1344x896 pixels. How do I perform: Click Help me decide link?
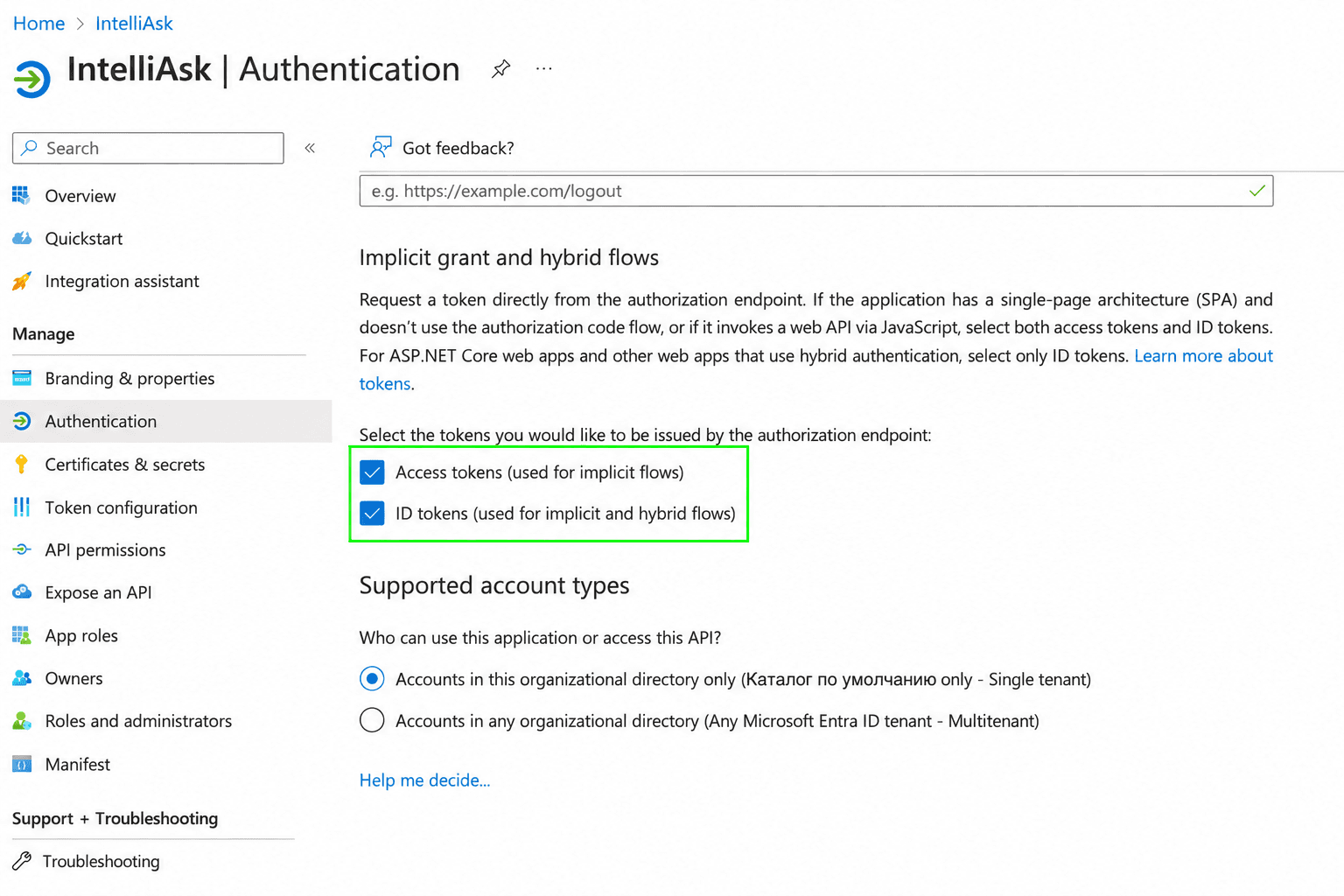coord(424,780)
